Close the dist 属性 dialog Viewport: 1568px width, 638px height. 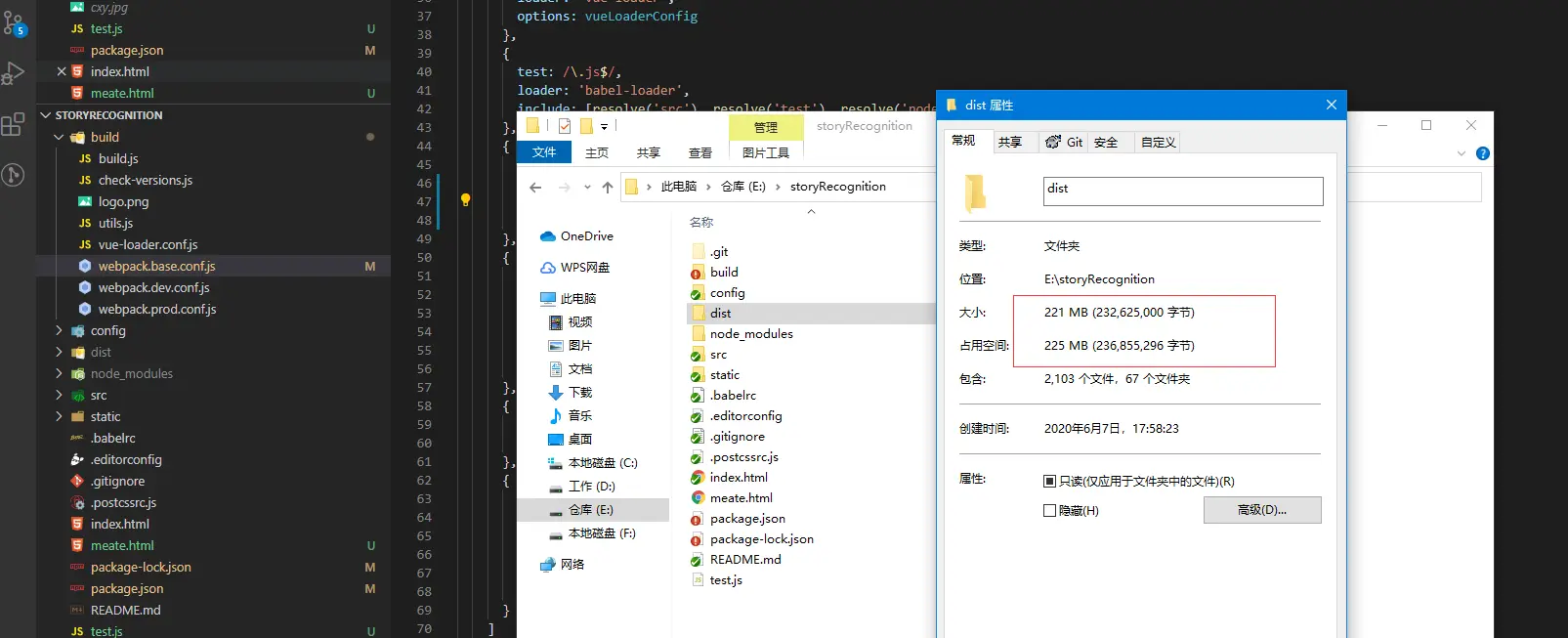point(1331,105)
